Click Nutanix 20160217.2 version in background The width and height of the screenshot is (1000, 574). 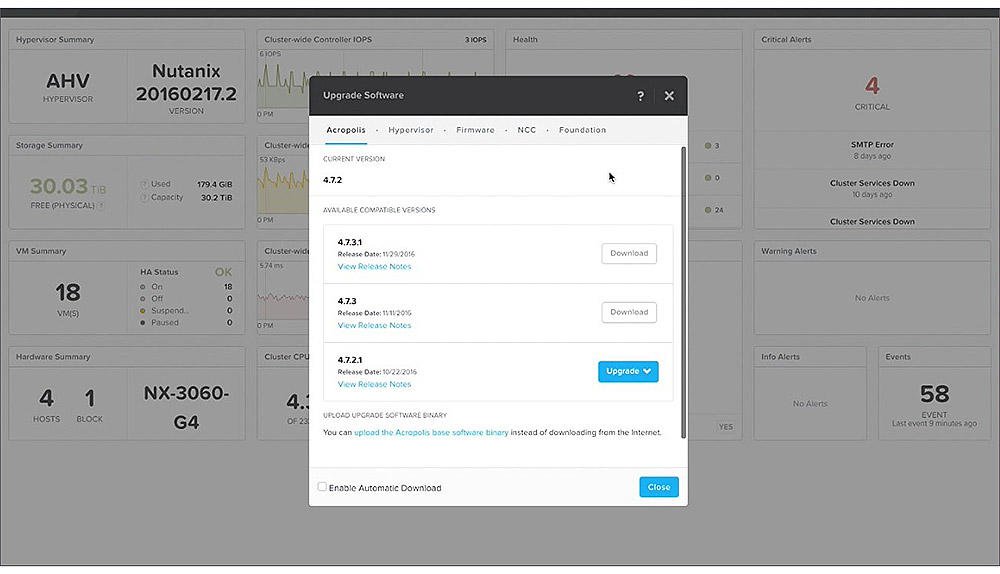pos(186,83)
